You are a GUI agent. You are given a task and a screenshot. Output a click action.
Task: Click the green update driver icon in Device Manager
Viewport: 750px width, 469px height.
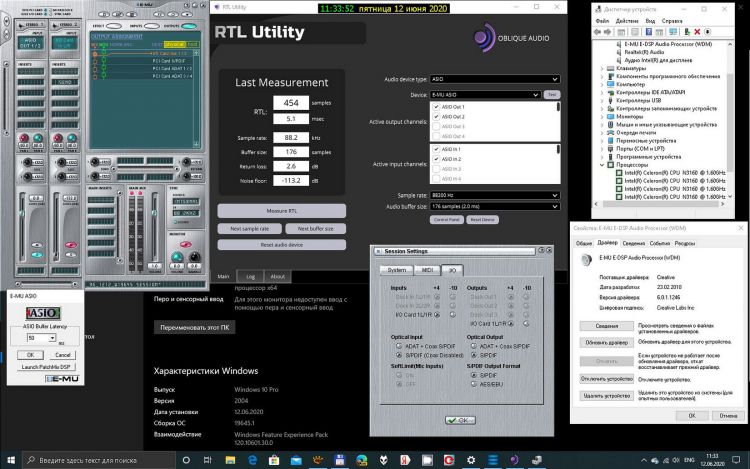(687, 32)
